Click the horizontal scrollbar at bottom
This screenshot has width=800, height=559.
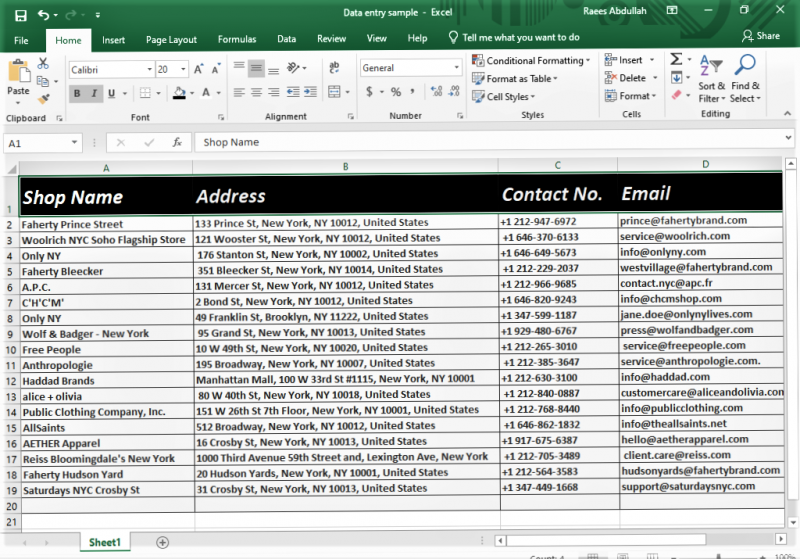(606, 540)
